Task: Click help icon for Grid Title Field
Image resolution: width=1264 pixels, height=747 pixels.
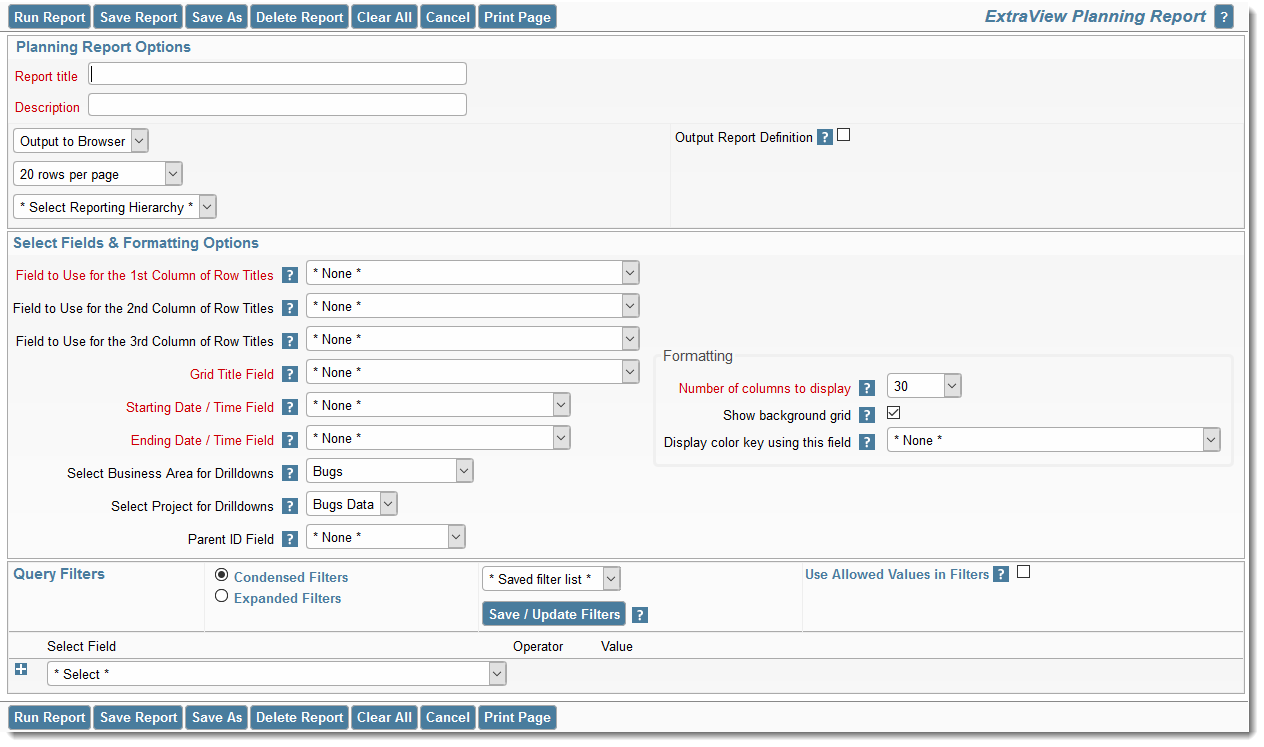Action: [290, 374]
